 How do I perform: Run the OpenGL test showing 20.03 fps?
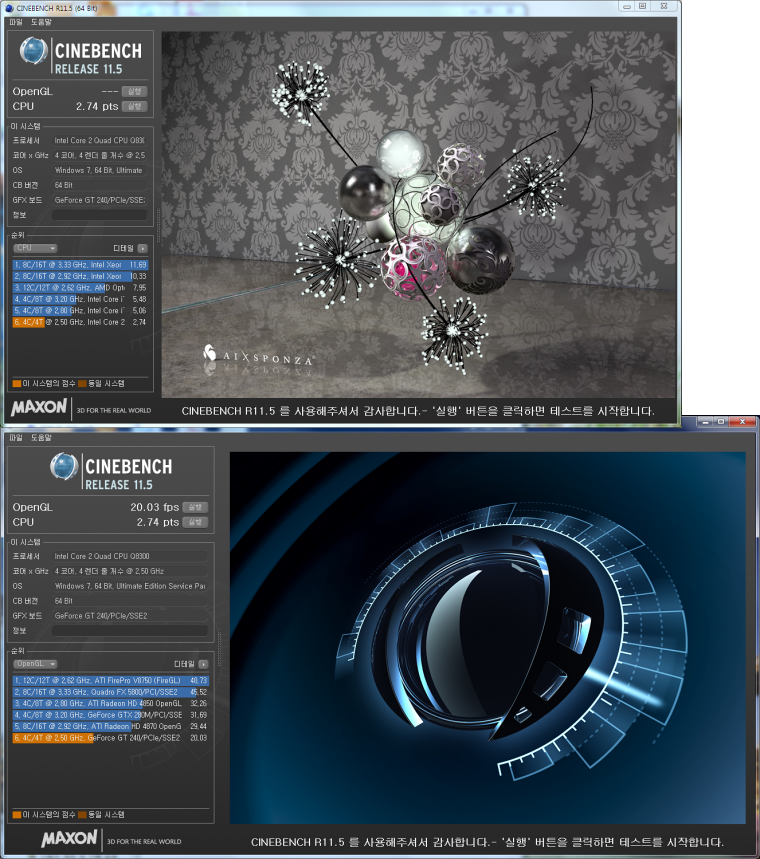point(195,507)
